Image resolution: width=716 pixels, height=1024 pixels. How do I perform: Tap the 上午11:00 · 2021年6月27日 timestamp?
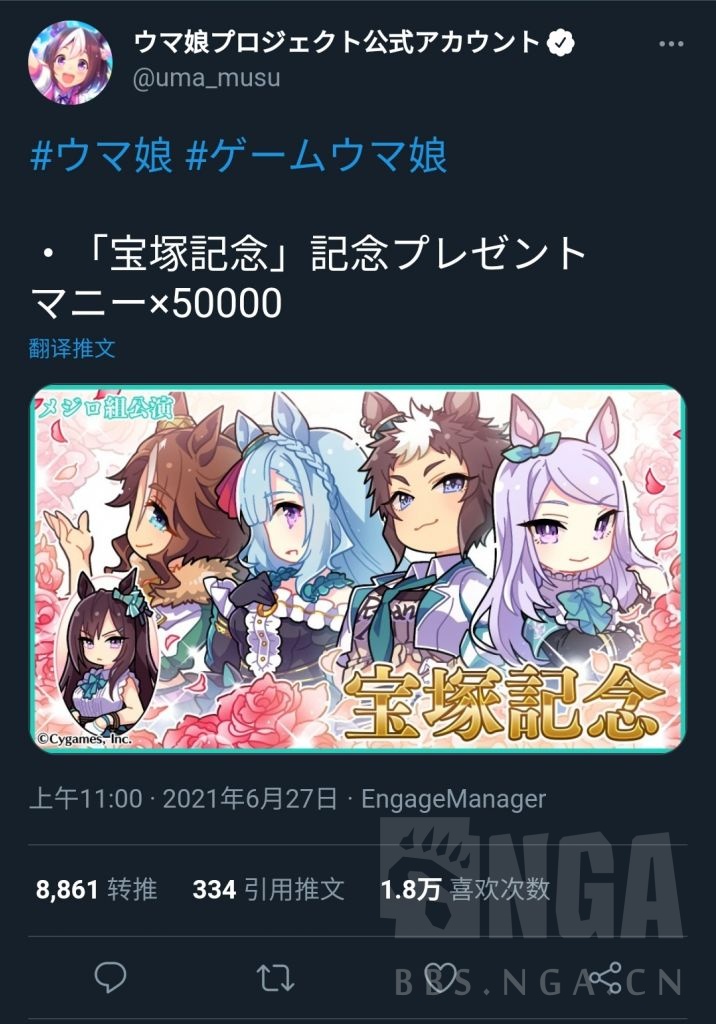[184, 799]
